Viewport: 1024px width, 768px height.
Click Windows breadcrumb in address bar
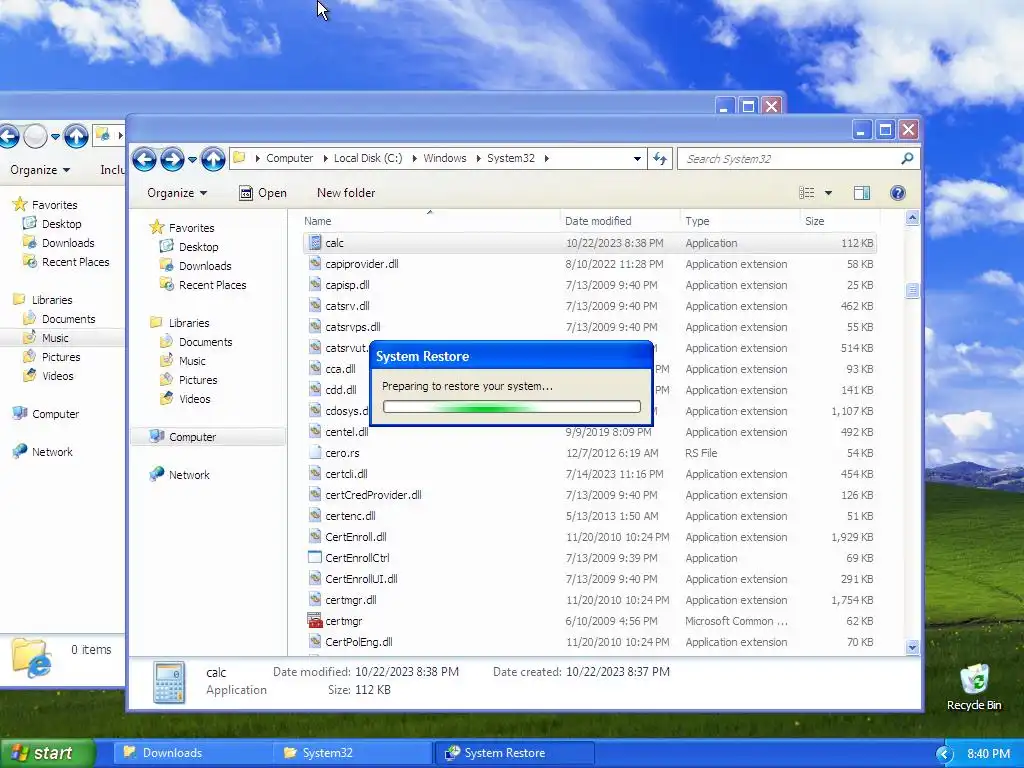(445, 159)
